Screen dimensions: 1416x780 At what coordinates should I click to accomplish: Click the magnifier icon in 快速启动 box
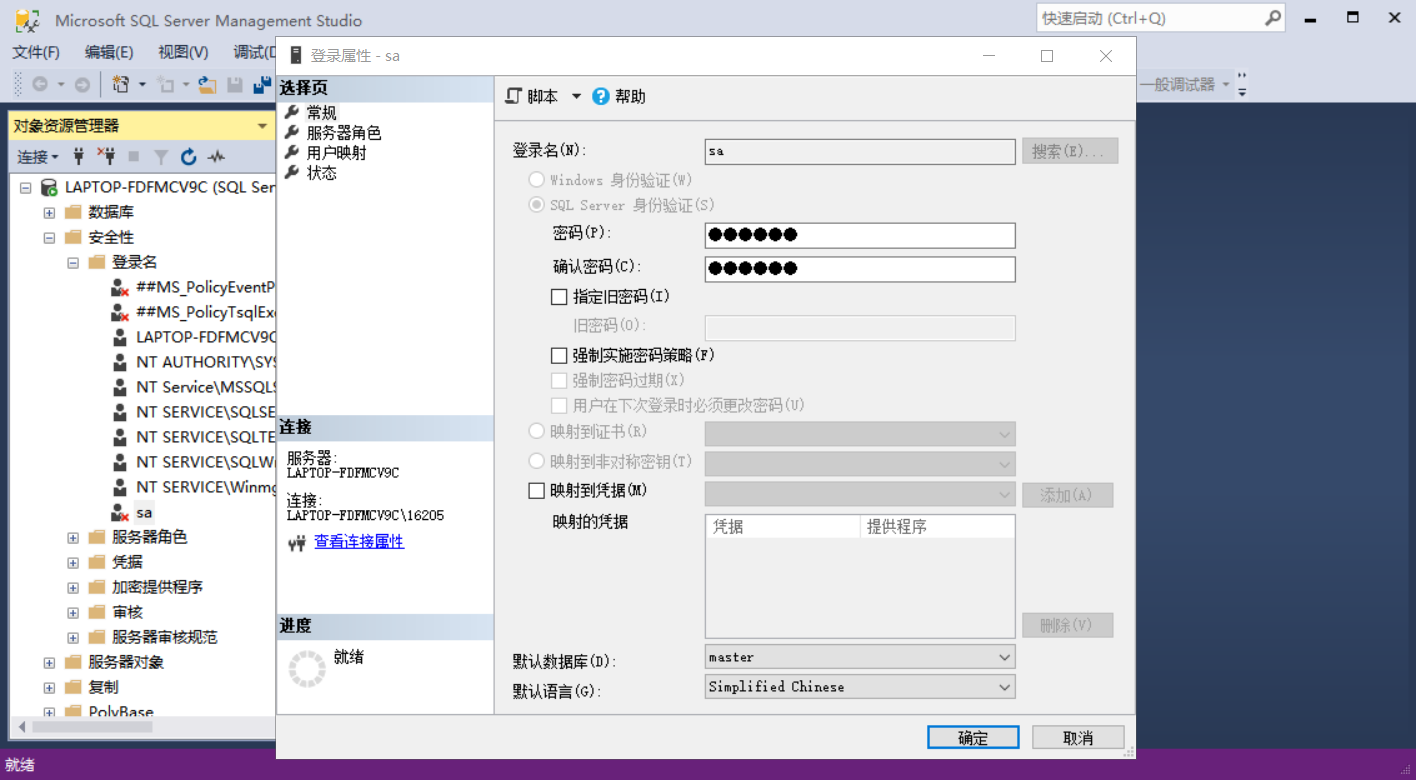click(x=1272, y=18)
